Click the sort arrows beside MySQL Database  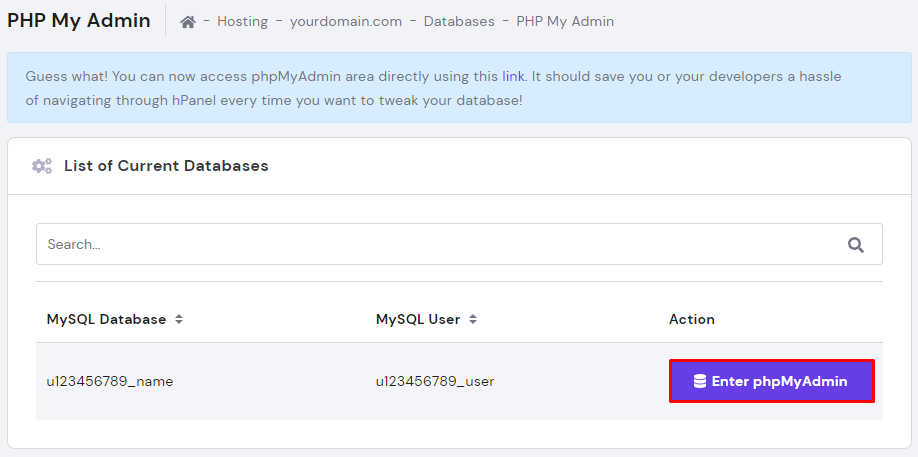coord(179,320)
